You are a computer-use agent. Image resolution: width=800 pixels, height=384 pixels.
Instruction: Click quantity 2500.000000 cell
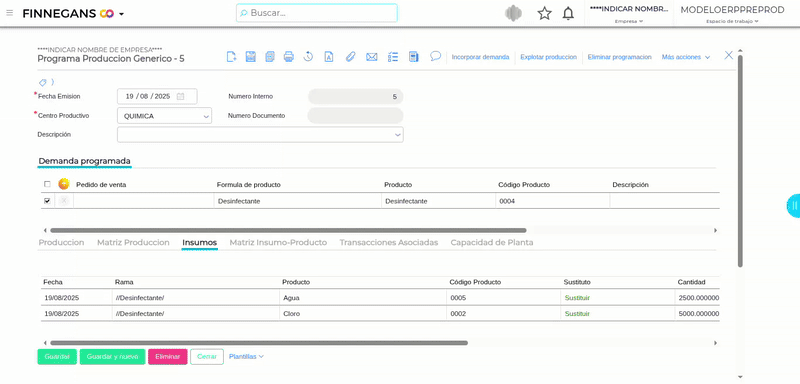[697, 298]
